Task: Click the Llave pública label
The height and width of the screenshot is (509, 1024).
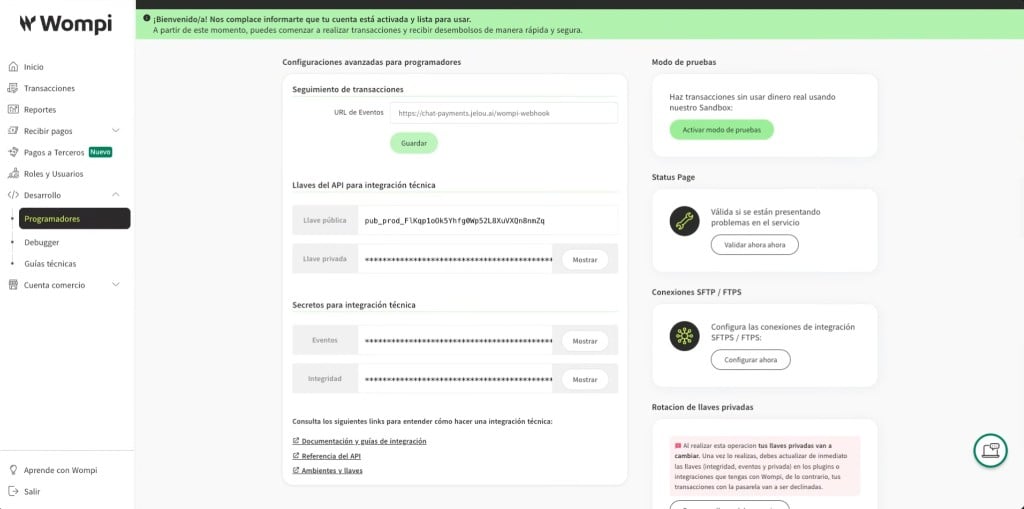Action: 325,221
